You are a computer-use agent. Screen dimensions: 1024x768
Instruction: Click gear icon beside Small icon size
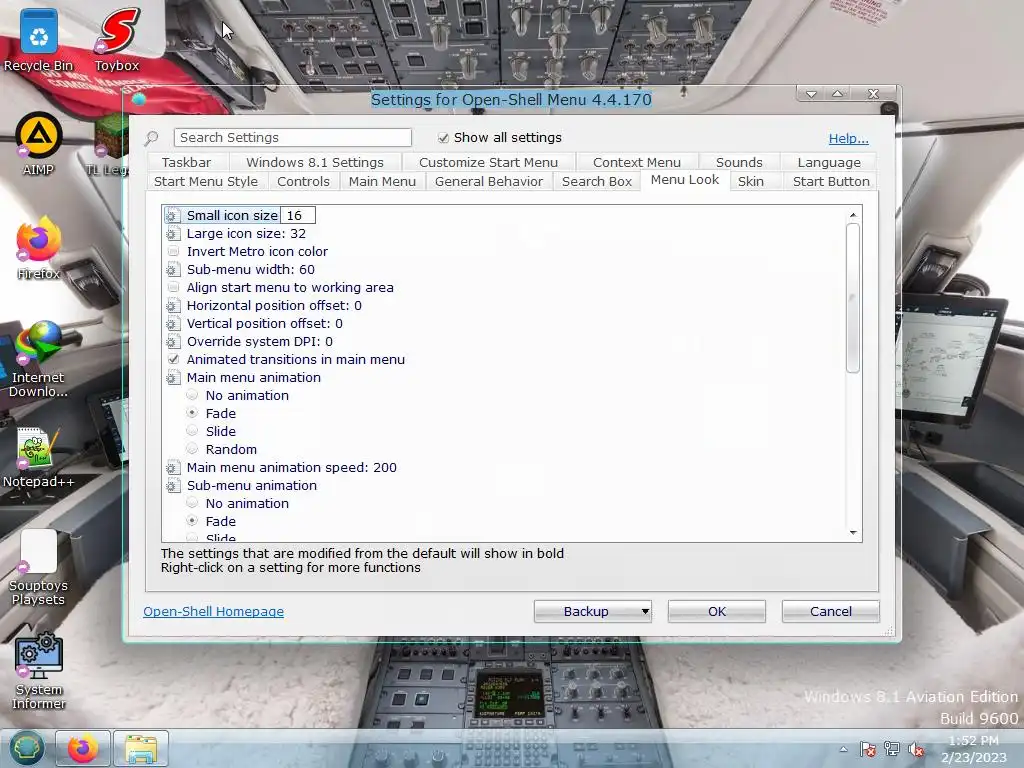click(172, 216)
